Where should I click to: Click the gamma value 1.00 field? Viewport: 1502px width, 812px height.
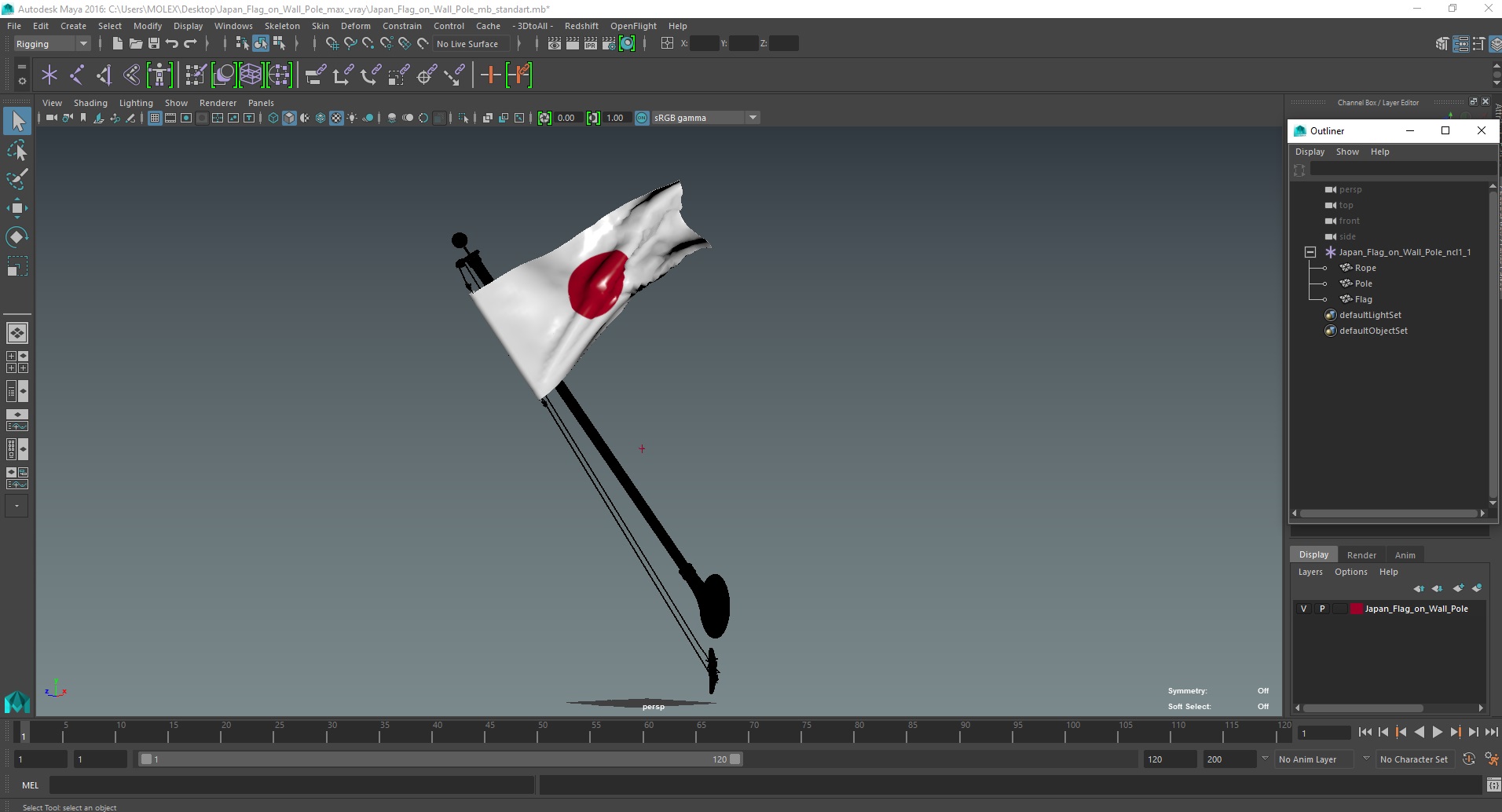coord(617,118)
